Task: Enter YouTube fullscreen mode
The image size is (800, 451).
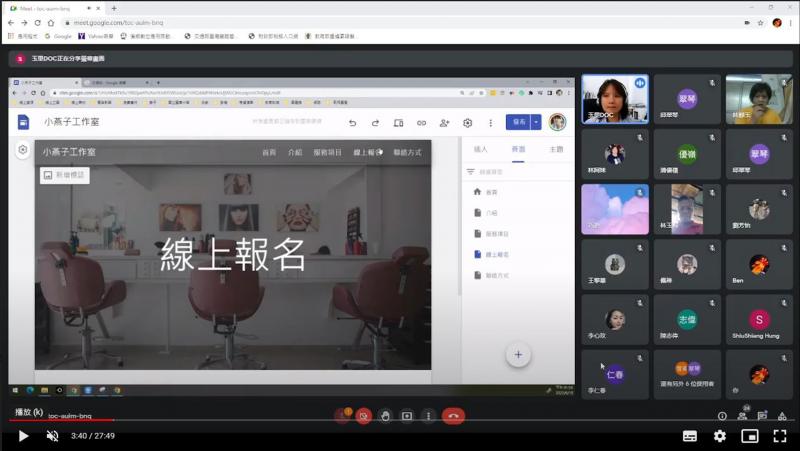Action: (x=780, y=436)
